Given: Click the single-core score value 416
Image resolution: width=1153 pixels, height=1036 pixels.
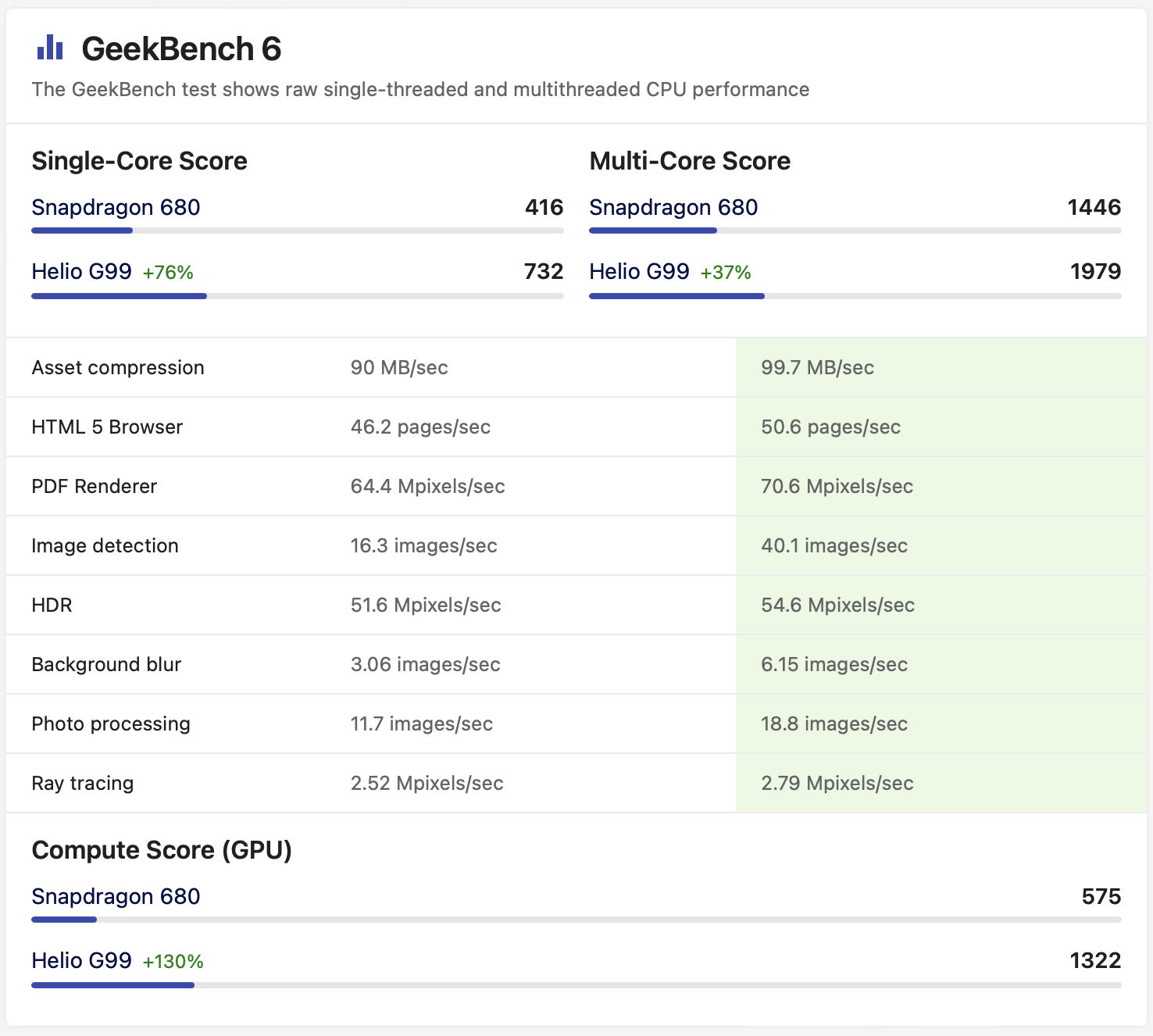Looking at the screenshot, I should point(544,207).
